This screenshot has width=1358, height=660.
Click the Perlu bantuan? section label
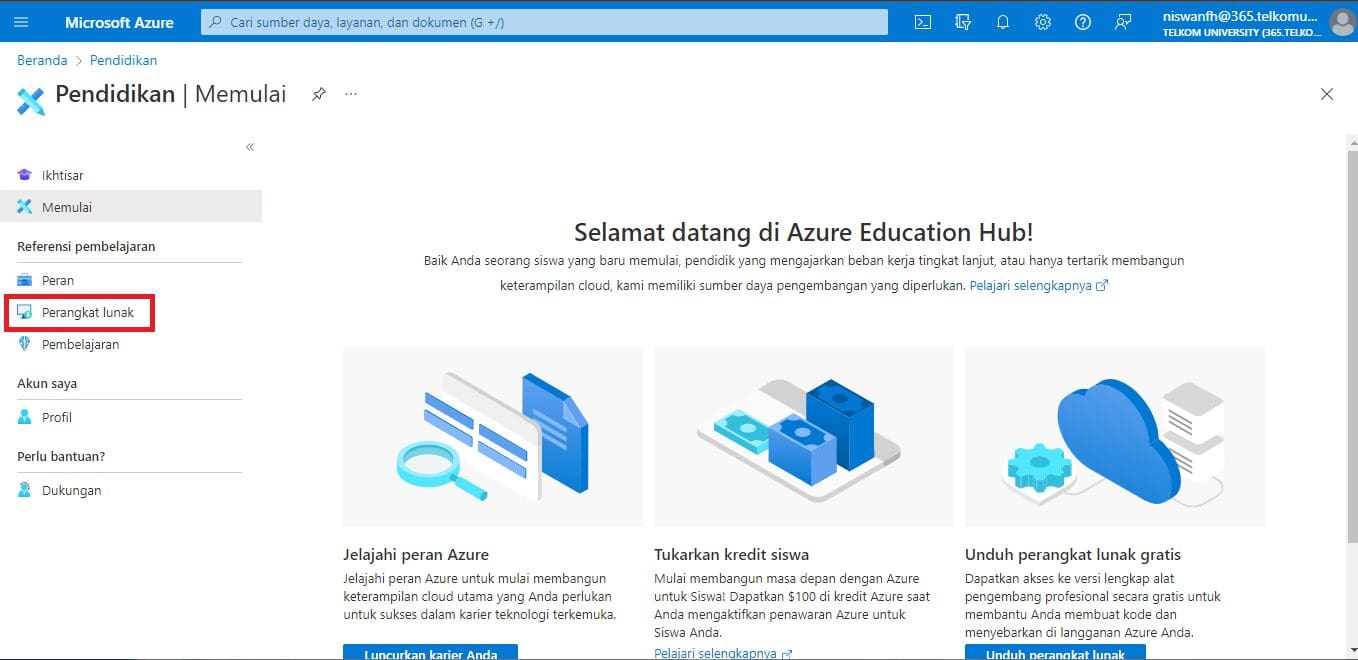click(61, 456)
